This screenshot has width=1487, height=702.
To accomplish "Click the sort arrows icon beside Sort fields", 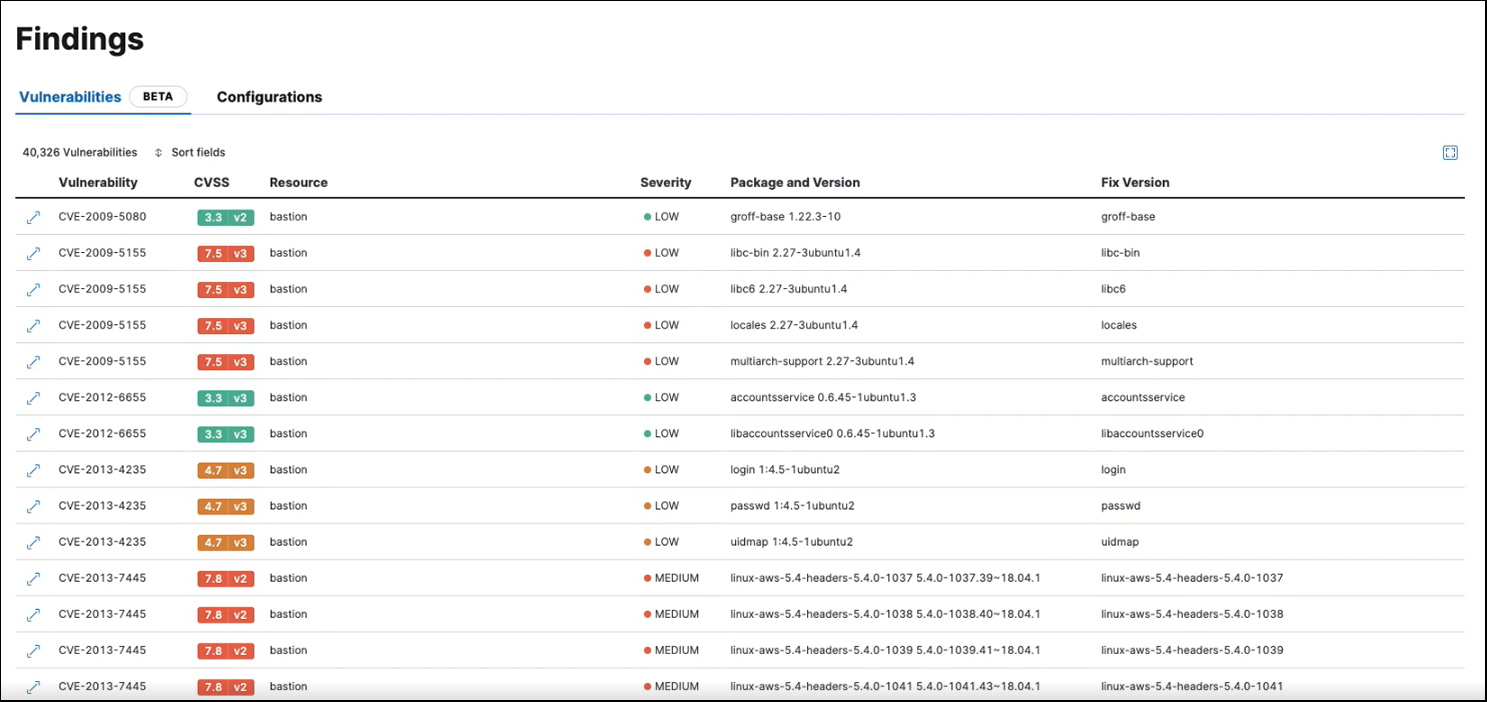I will point(158,152).
